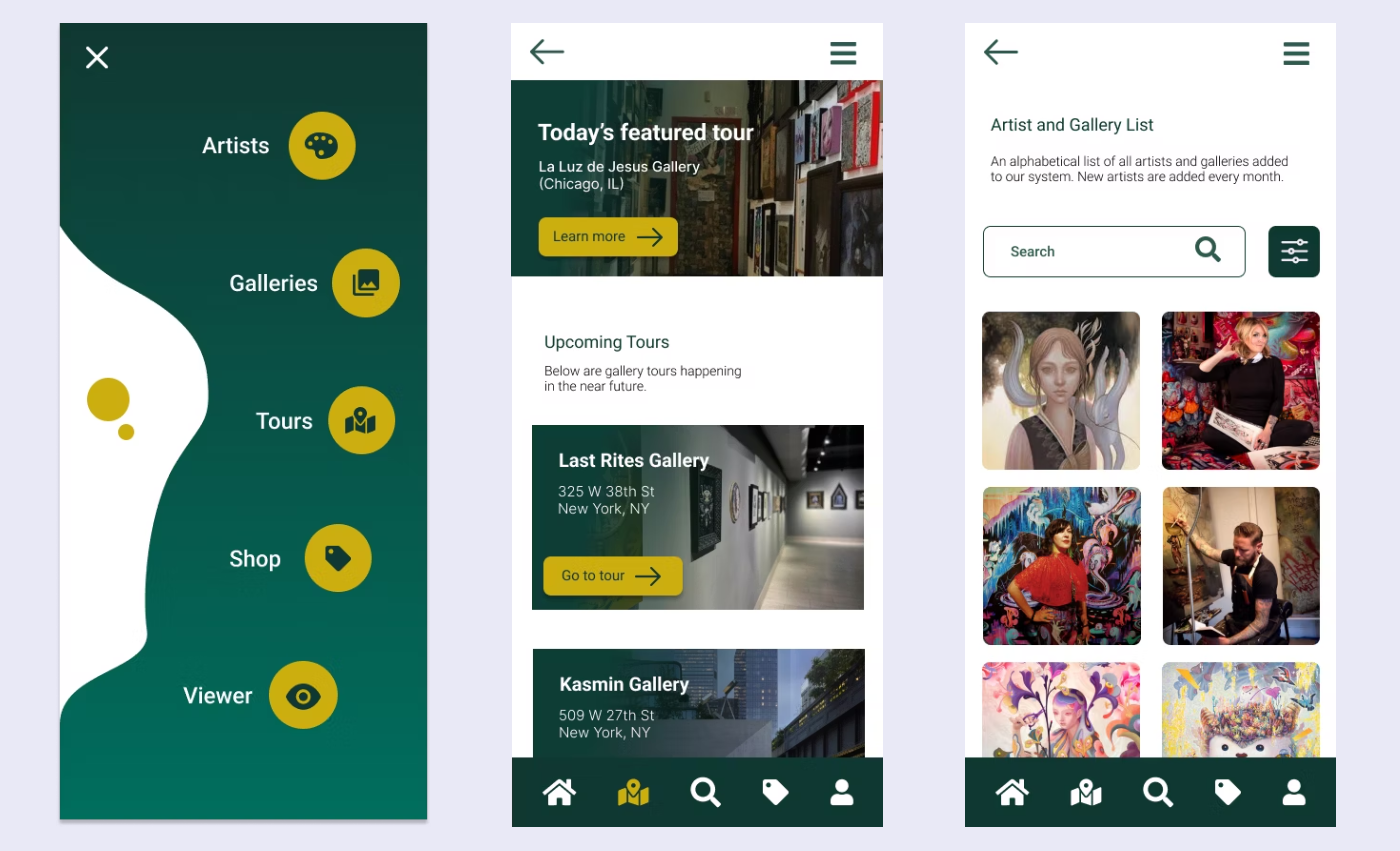Tap highlighted map icon in tours bottom bar
This screenshot has height=851, width=1400.
coord(633,794)
